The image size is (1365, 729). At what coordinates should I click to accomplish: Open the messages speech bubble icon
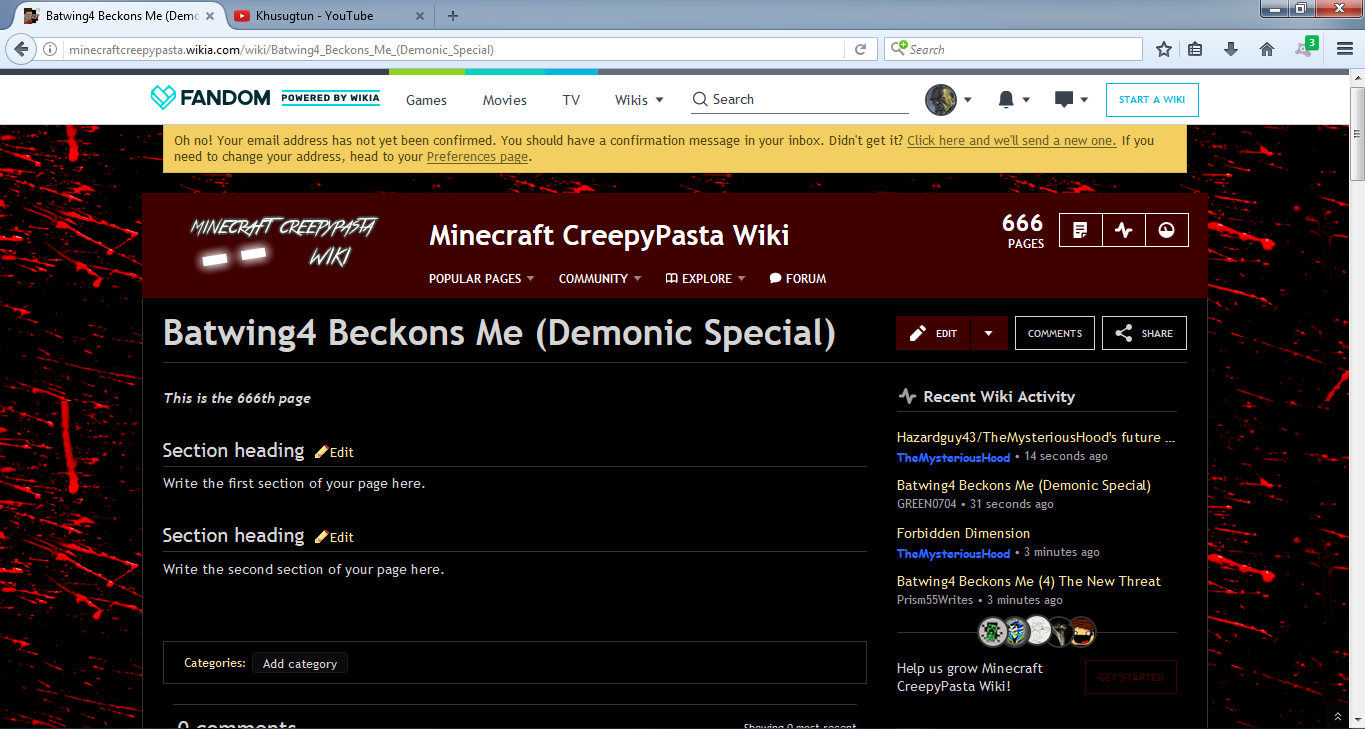(x=1064, y=99)
